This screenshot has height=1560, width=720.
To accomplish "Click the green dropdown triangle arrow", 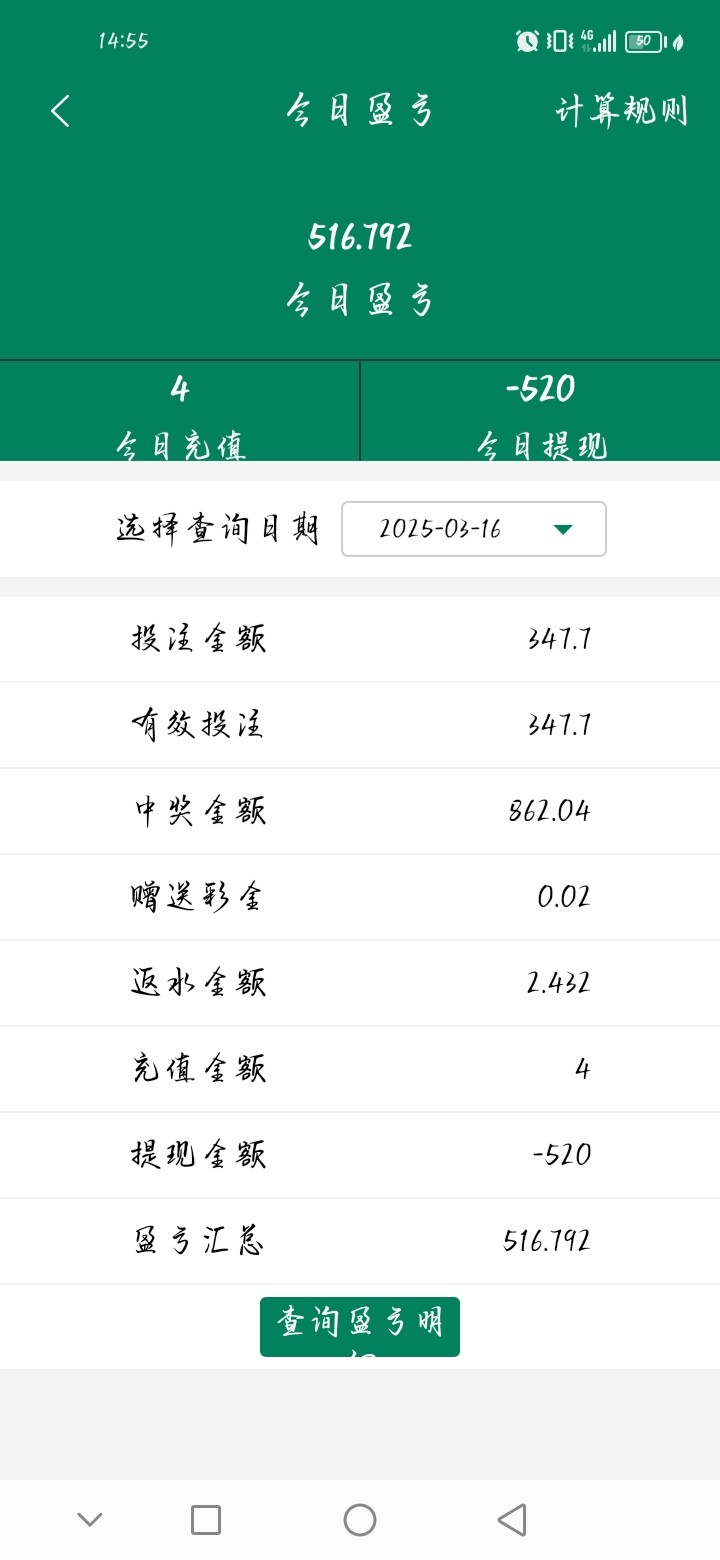I will [563, 529].
